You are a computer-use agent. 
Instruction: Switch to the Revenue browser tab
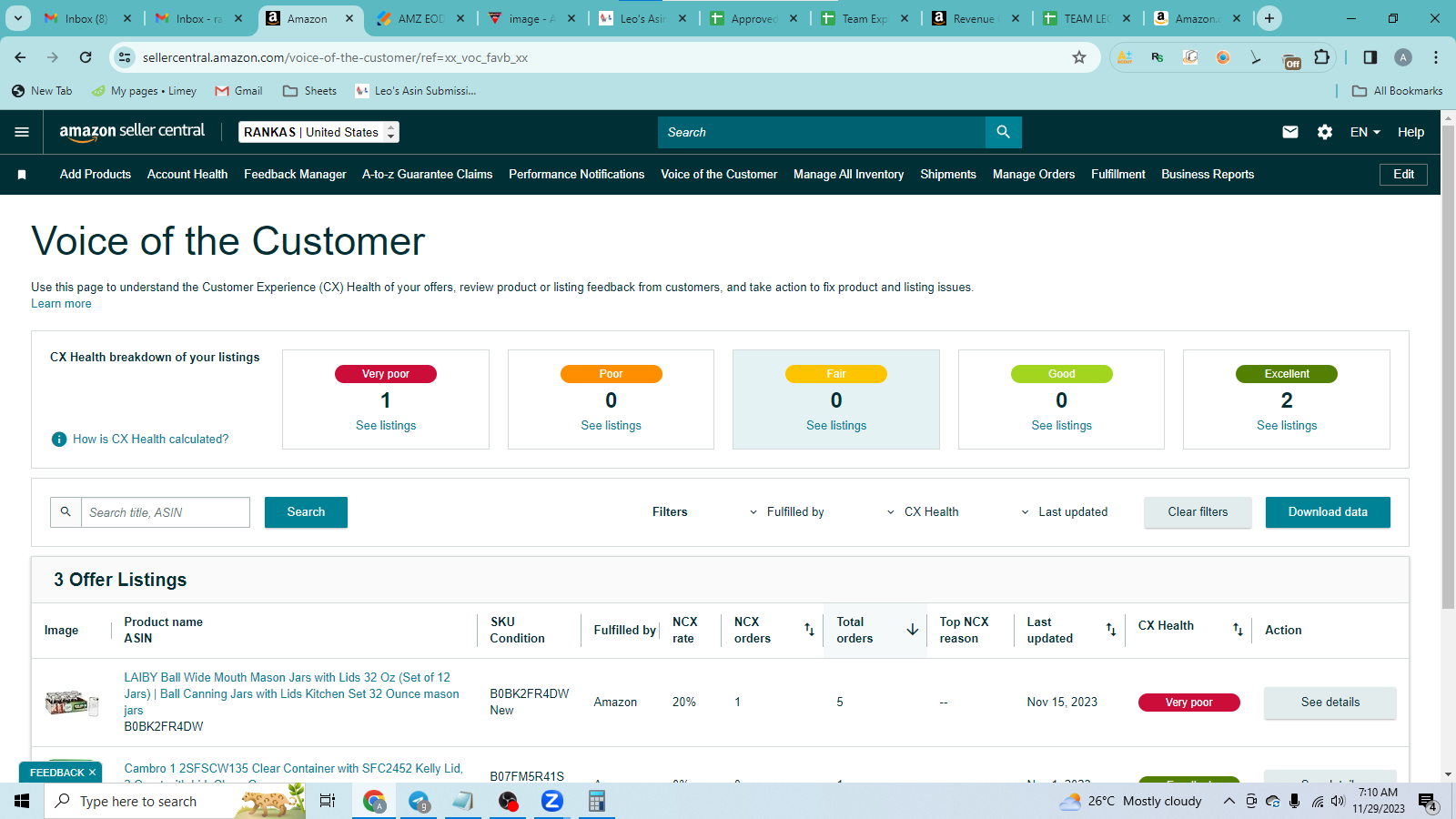point(974,18)
